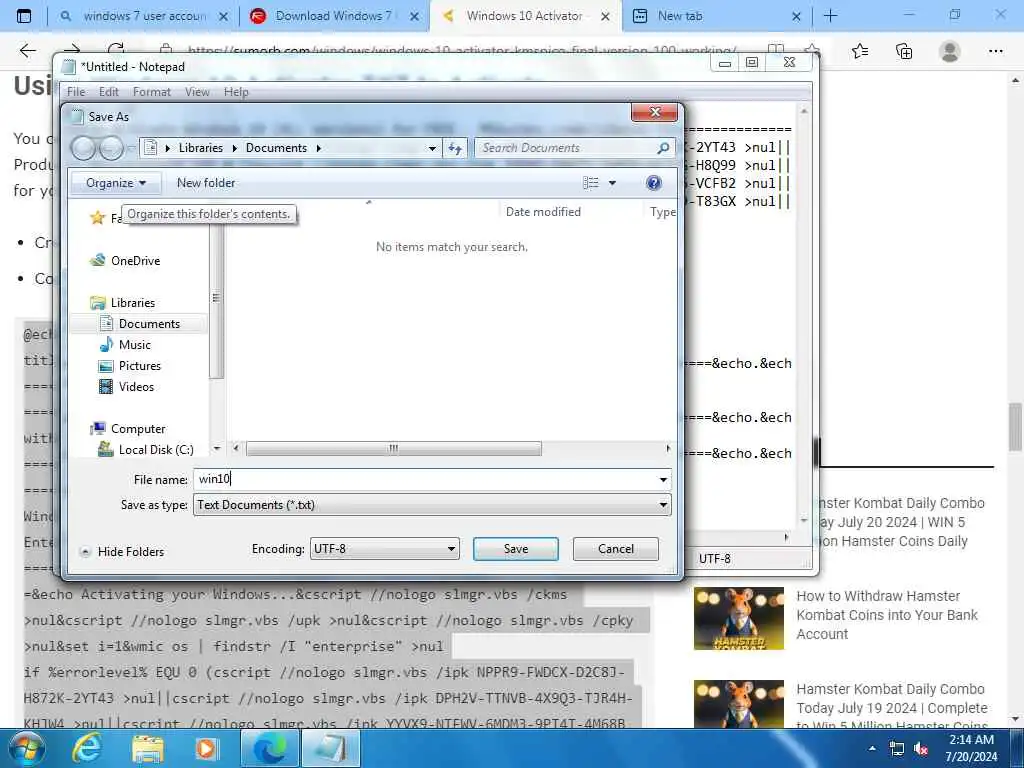
Task: Select Documents in navigation tree
Action: point(149,324)
